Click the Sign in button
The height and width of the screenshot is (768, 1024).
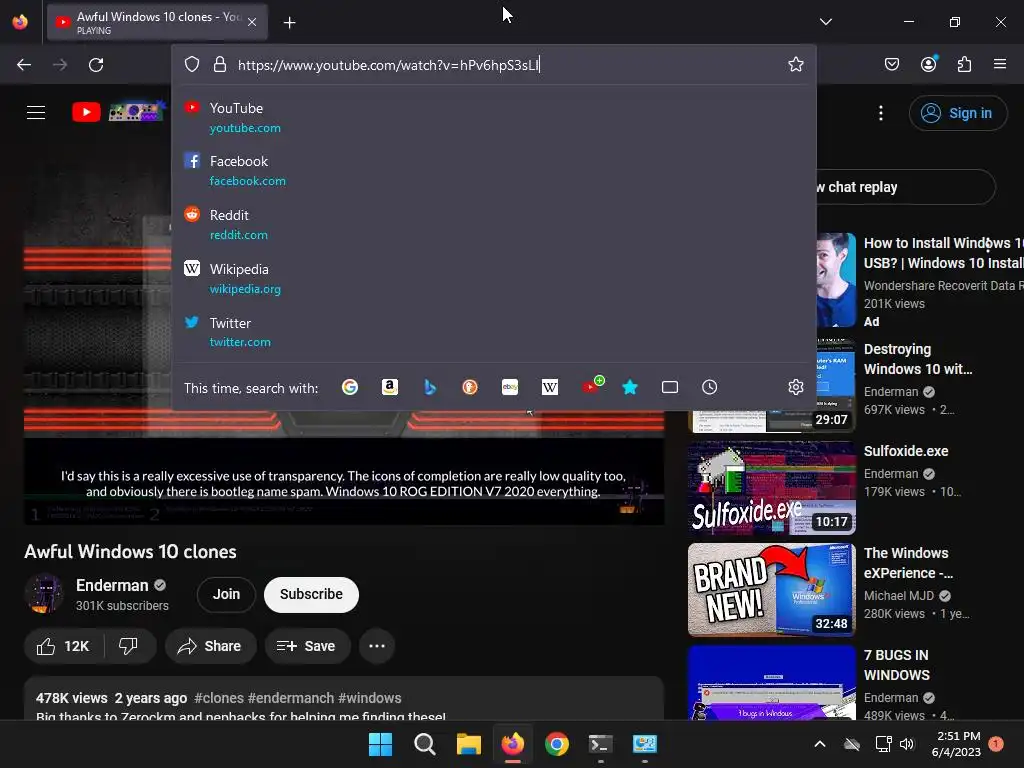957,113
